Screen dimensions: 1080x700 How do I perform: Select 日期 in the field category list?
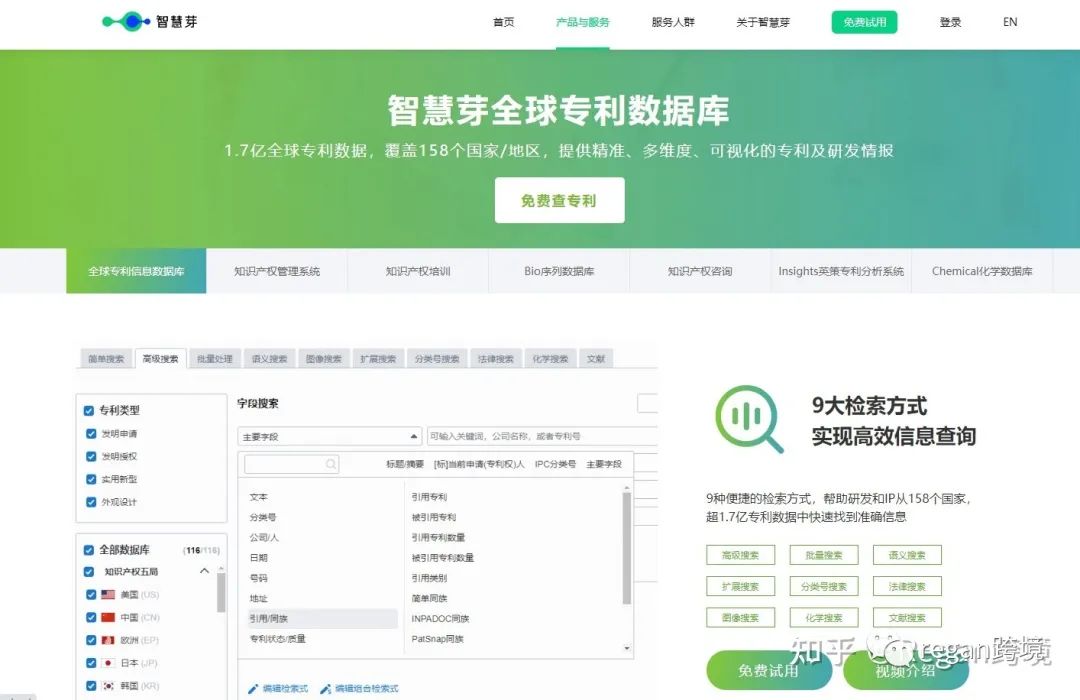[258, 557]
